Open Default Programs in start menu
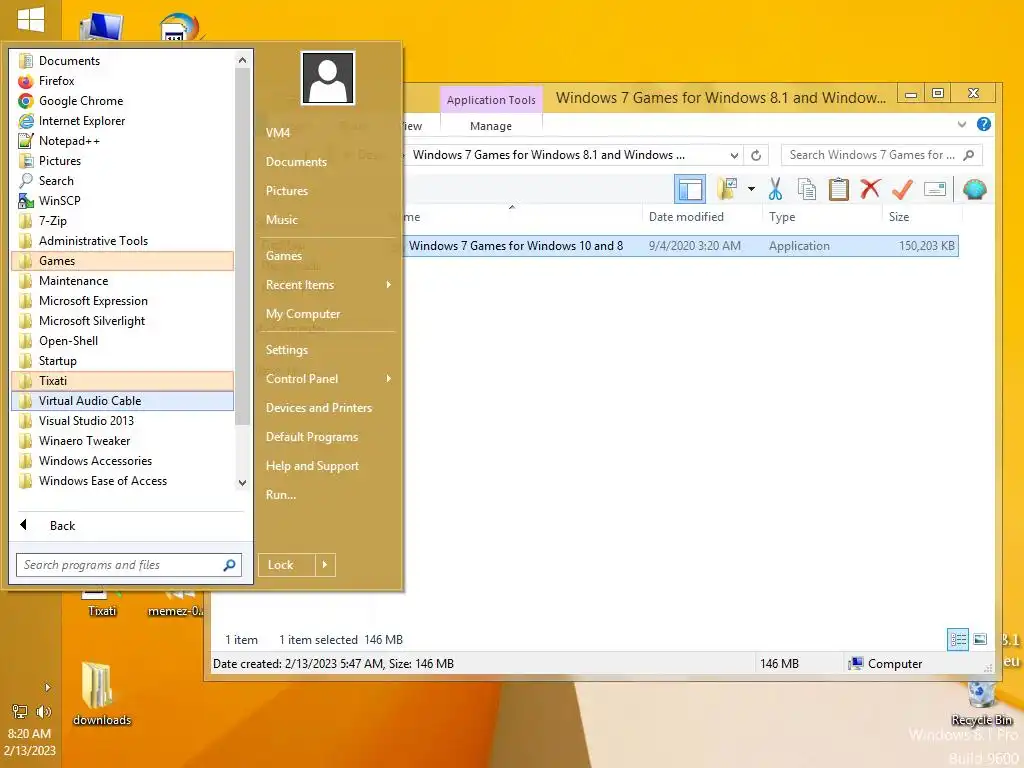 (x=328, y=437)
